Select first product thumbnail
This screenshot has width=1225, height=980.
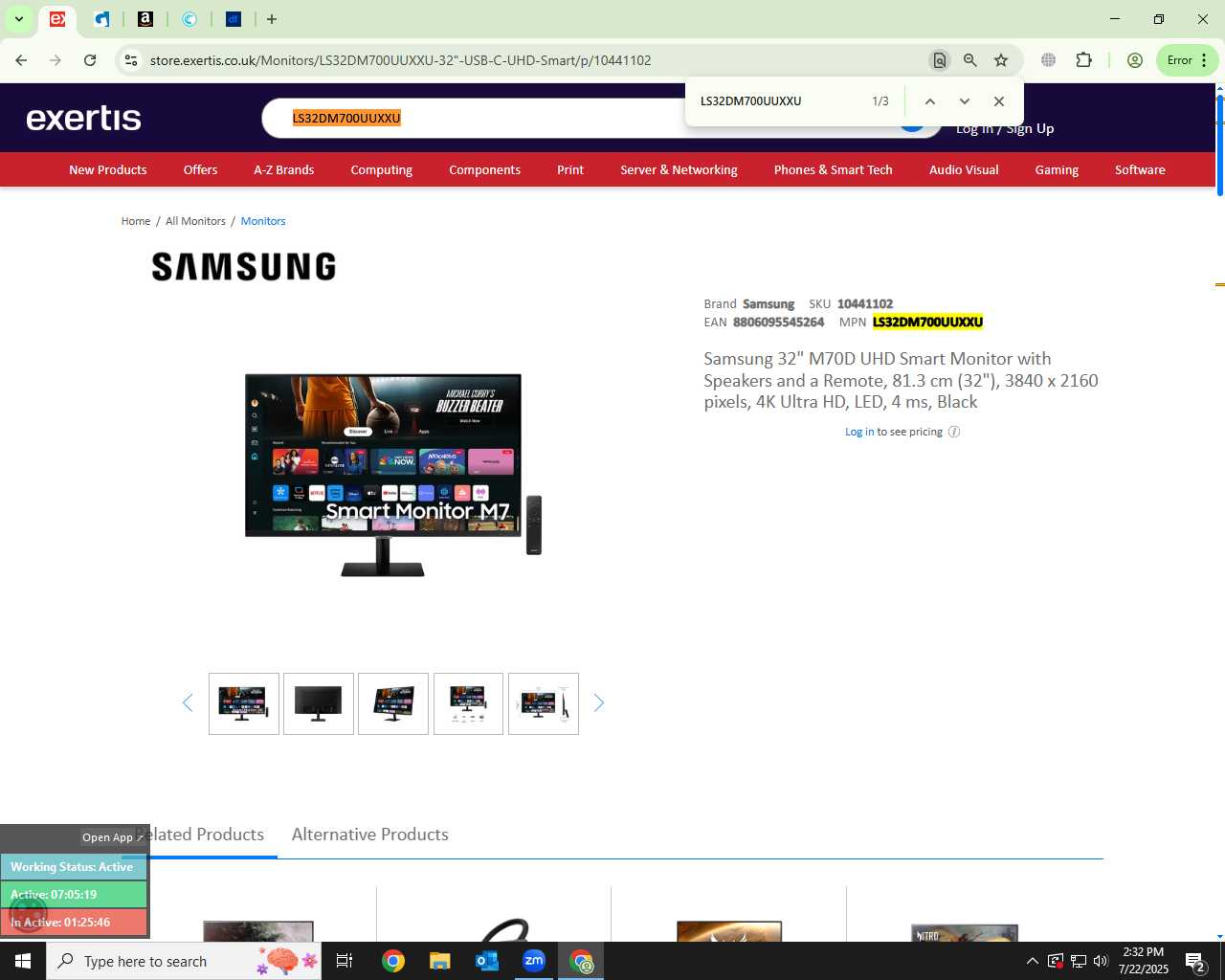(x=244, y=703)
